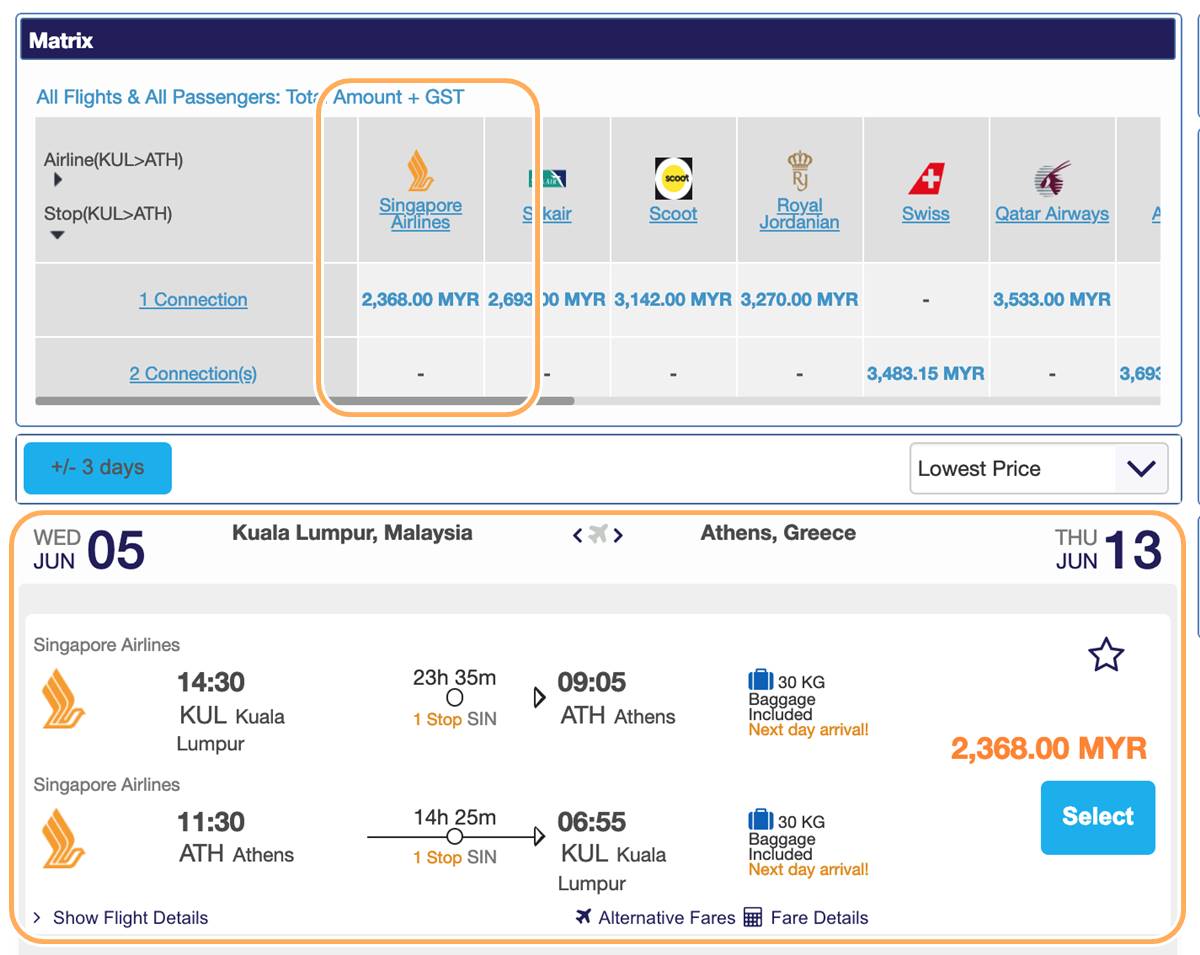Click the 06:55 KUL arrival time
Viewport: 1200px width, 955px height.
(592, 822)
